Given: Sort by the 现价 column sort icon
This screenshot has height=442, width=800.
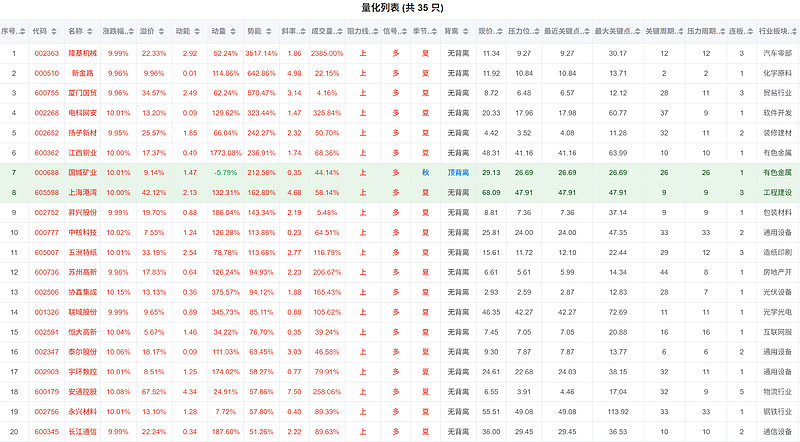Looking at the screenshot, I should tap(499, 32).
